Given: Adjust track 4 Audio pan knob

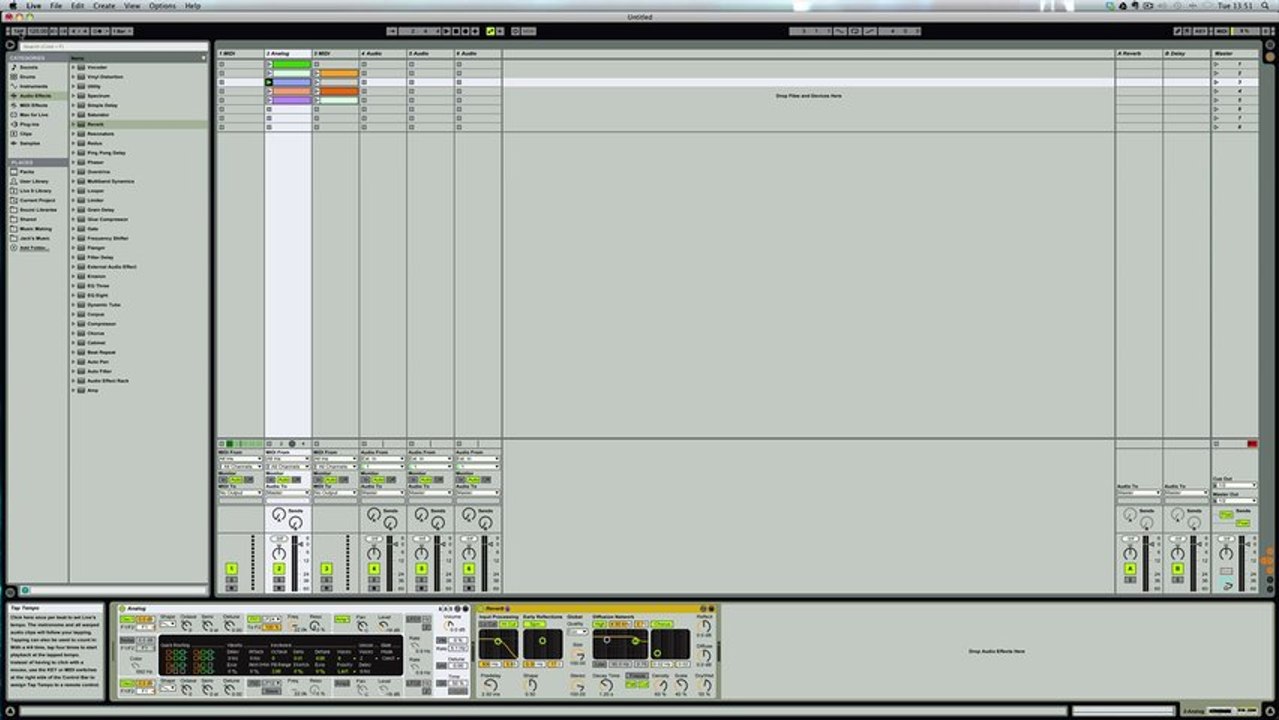Looking at the screenshot, I should click(374, 553).
